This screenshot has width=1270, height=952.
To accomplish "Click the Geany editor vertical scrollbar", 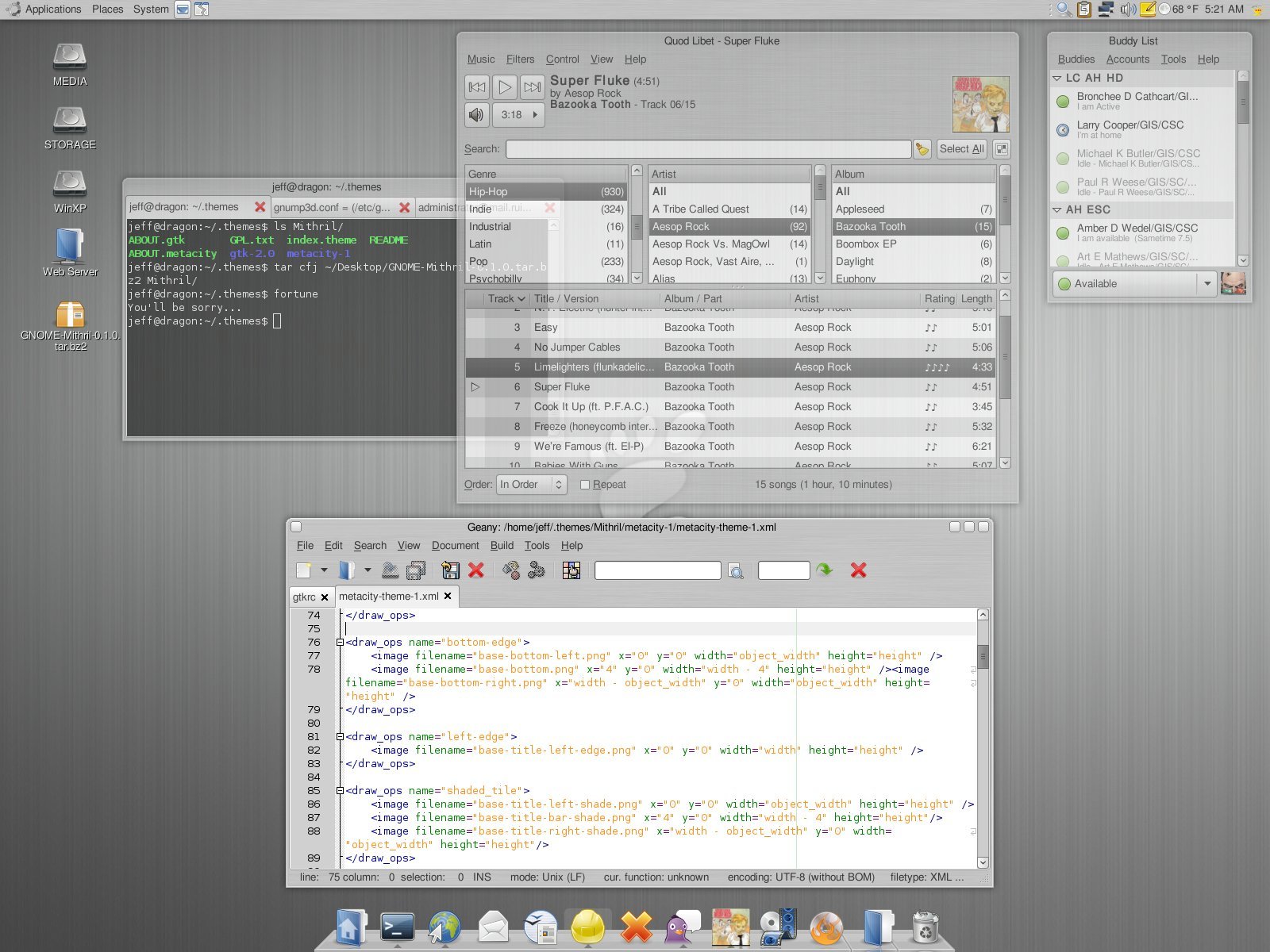I will (x=983, y=738).
